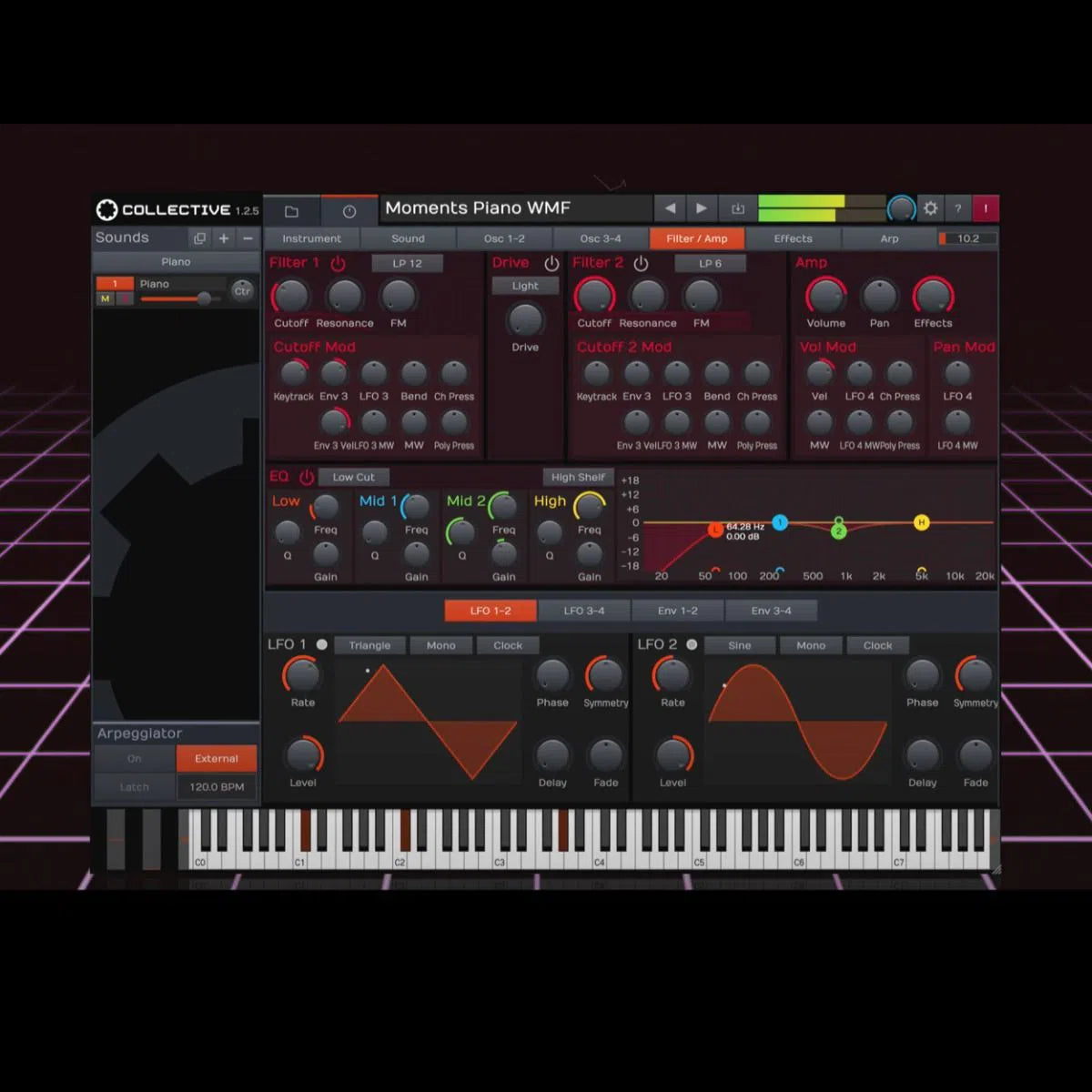
Task: Go to the next preset arrow
Action: click(702, 208)
